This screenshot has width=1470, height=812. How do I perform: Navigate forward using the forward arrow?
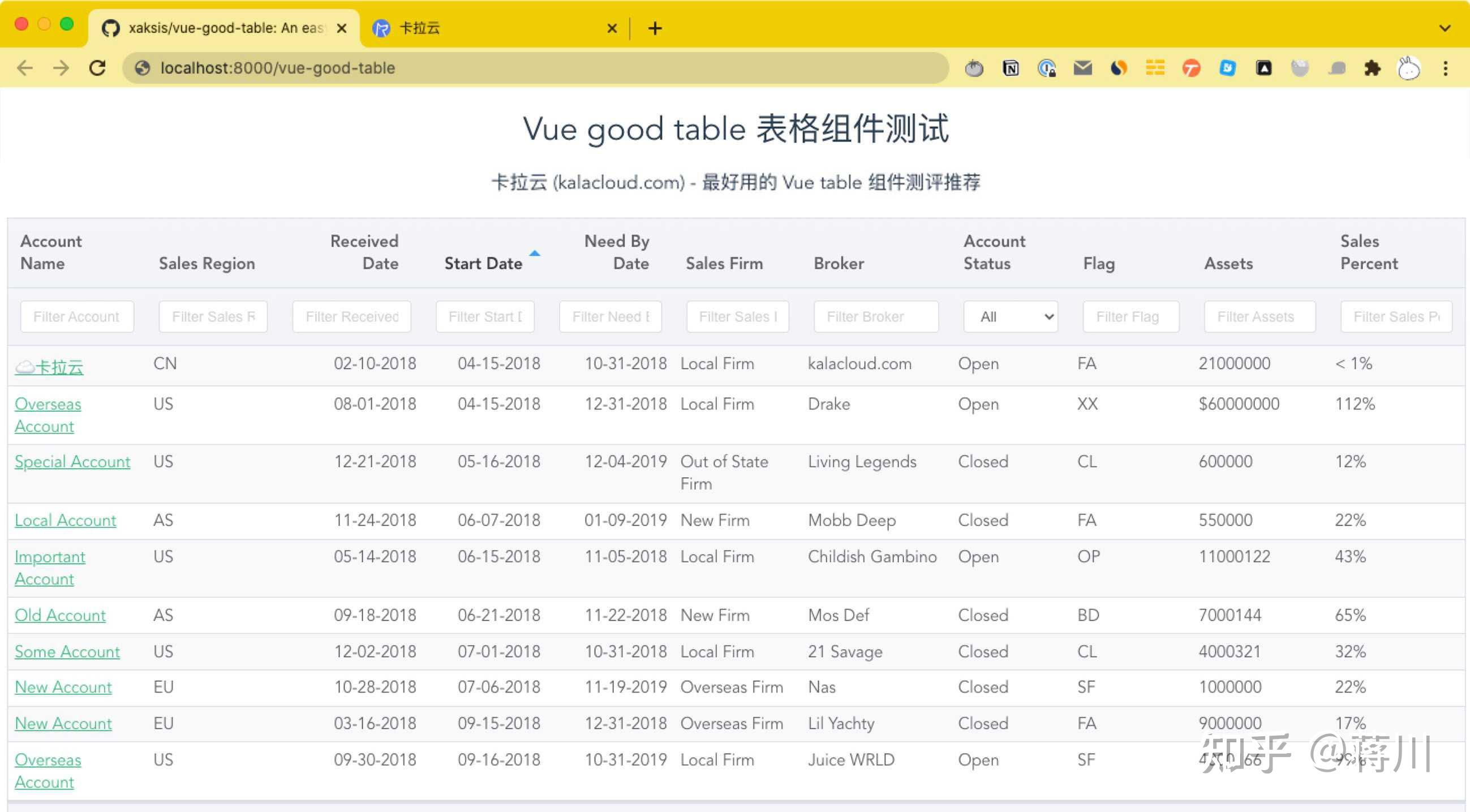(x=61, y=68)
